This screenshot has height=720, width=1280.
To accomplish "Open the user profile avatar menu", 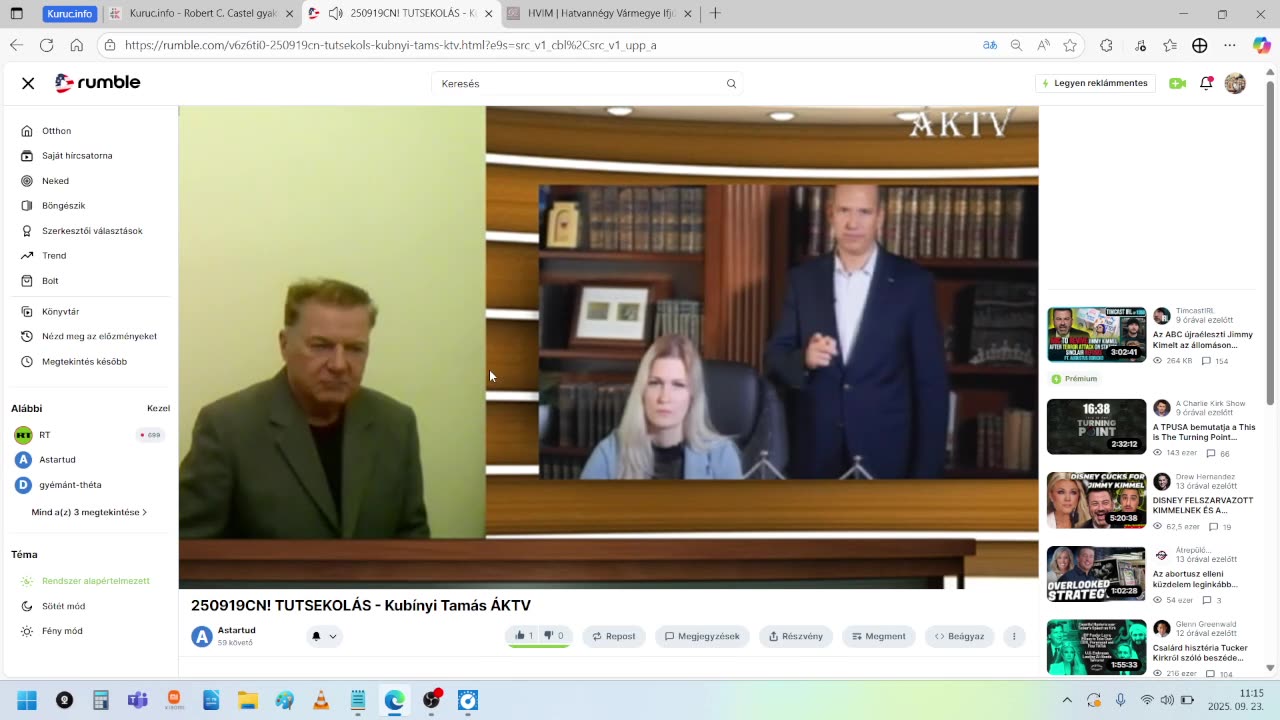I will coord(1235,84).
